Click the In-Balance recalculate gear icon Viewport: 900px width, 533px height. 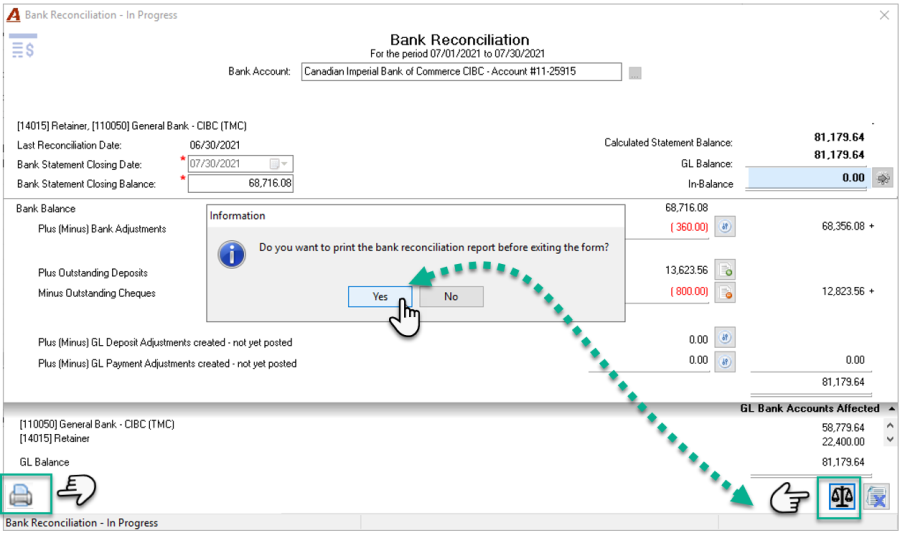[x=883, y=178]
